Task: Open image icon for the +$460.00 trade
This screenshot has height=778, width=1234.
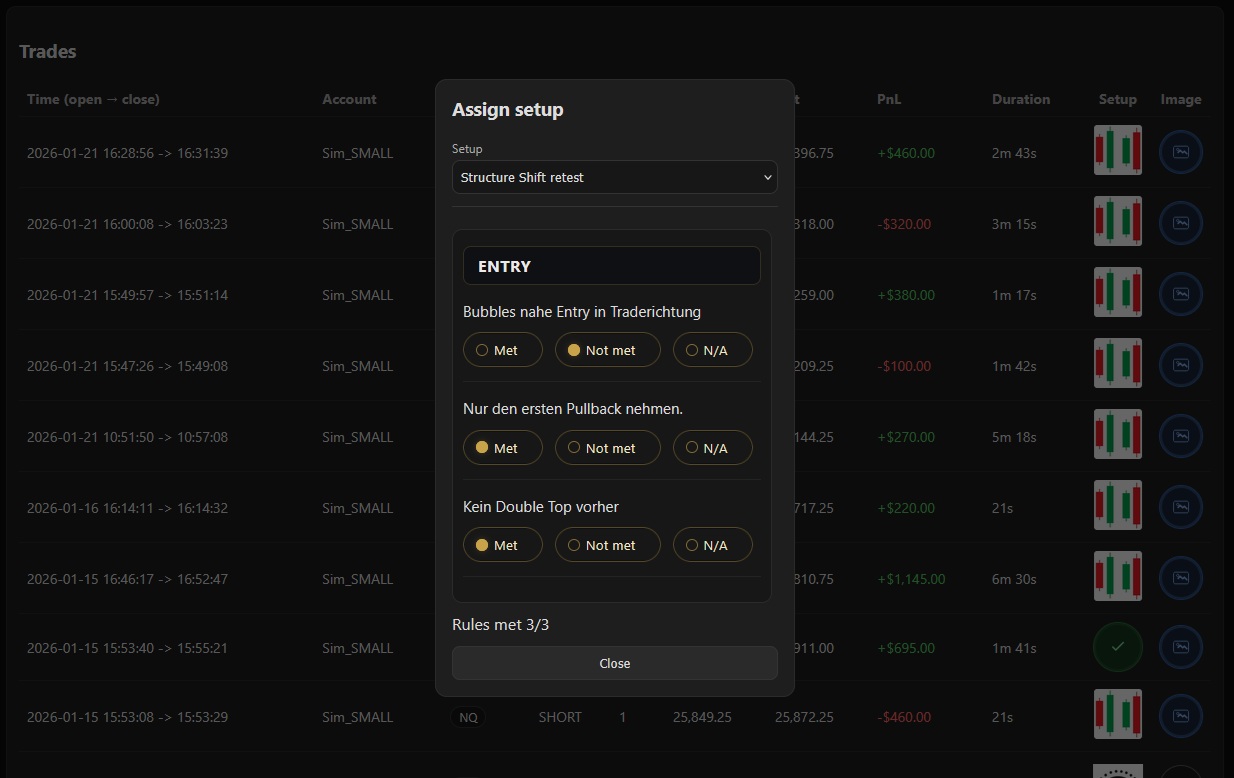Action: tap(1180, 152)
